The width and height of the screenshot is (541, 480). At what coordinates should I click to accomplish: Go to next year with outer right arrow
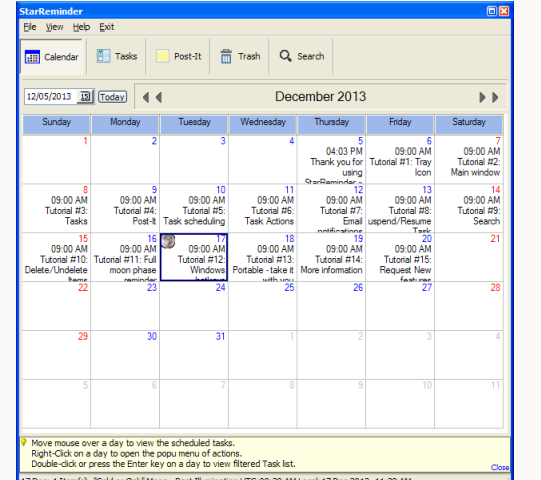coord(495,97)
